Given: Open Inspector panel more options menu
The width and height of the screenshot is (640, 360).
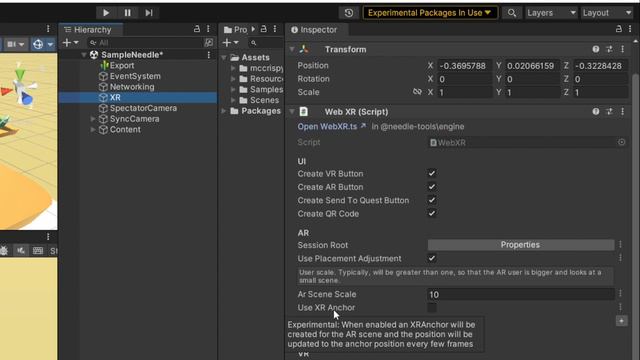Looking at the screenshot, I should click(630, 29).
